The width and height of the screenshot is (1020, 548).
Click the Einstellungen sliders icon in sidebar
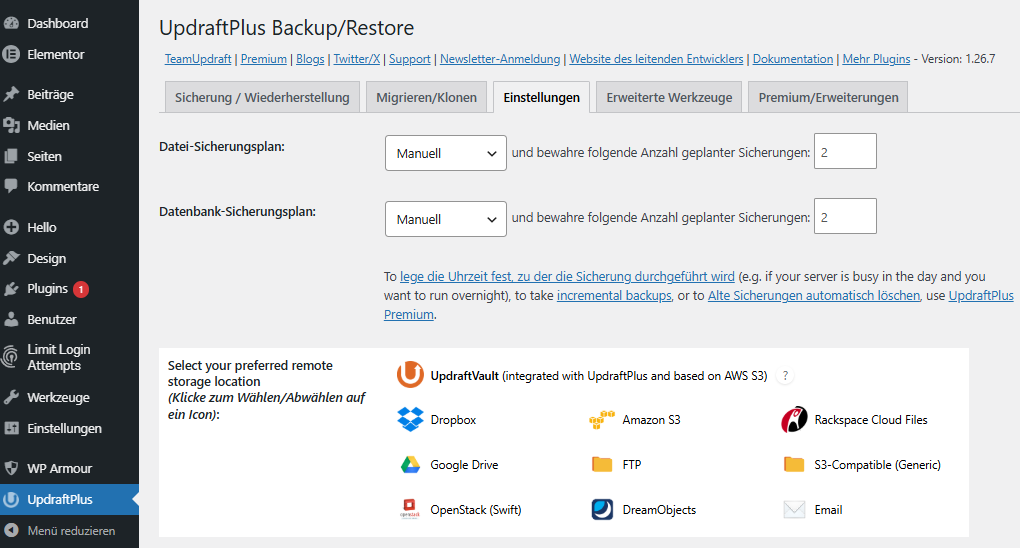(x=11, y=428)
